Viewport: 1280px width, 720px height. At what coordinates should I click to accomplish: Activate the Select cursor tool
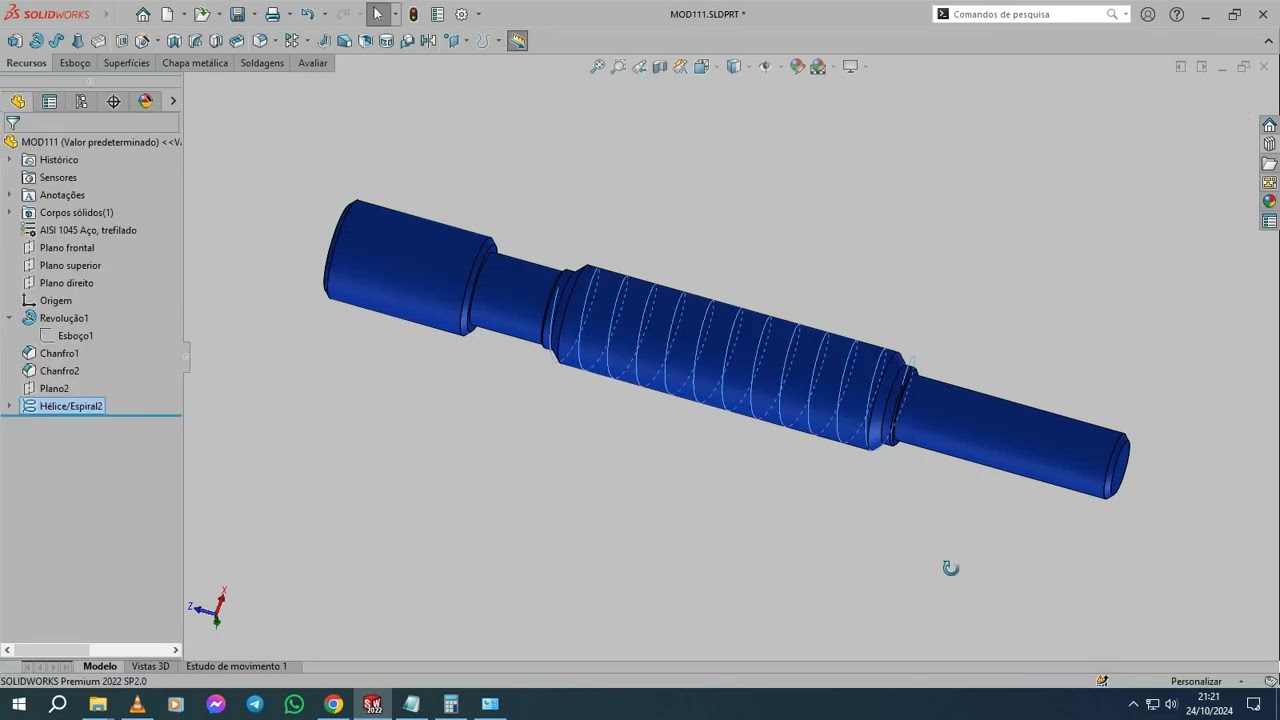coord(377,14)
